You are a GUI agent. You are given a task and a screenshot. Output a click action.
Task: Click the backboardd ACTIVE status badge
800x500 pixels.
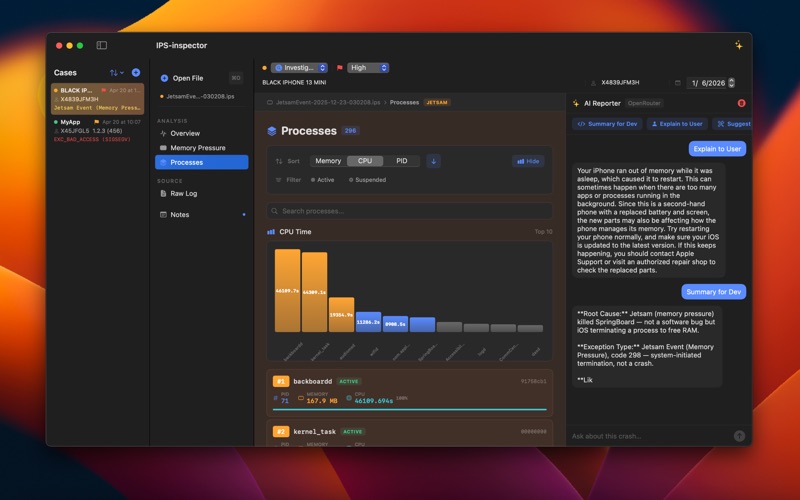349,381
